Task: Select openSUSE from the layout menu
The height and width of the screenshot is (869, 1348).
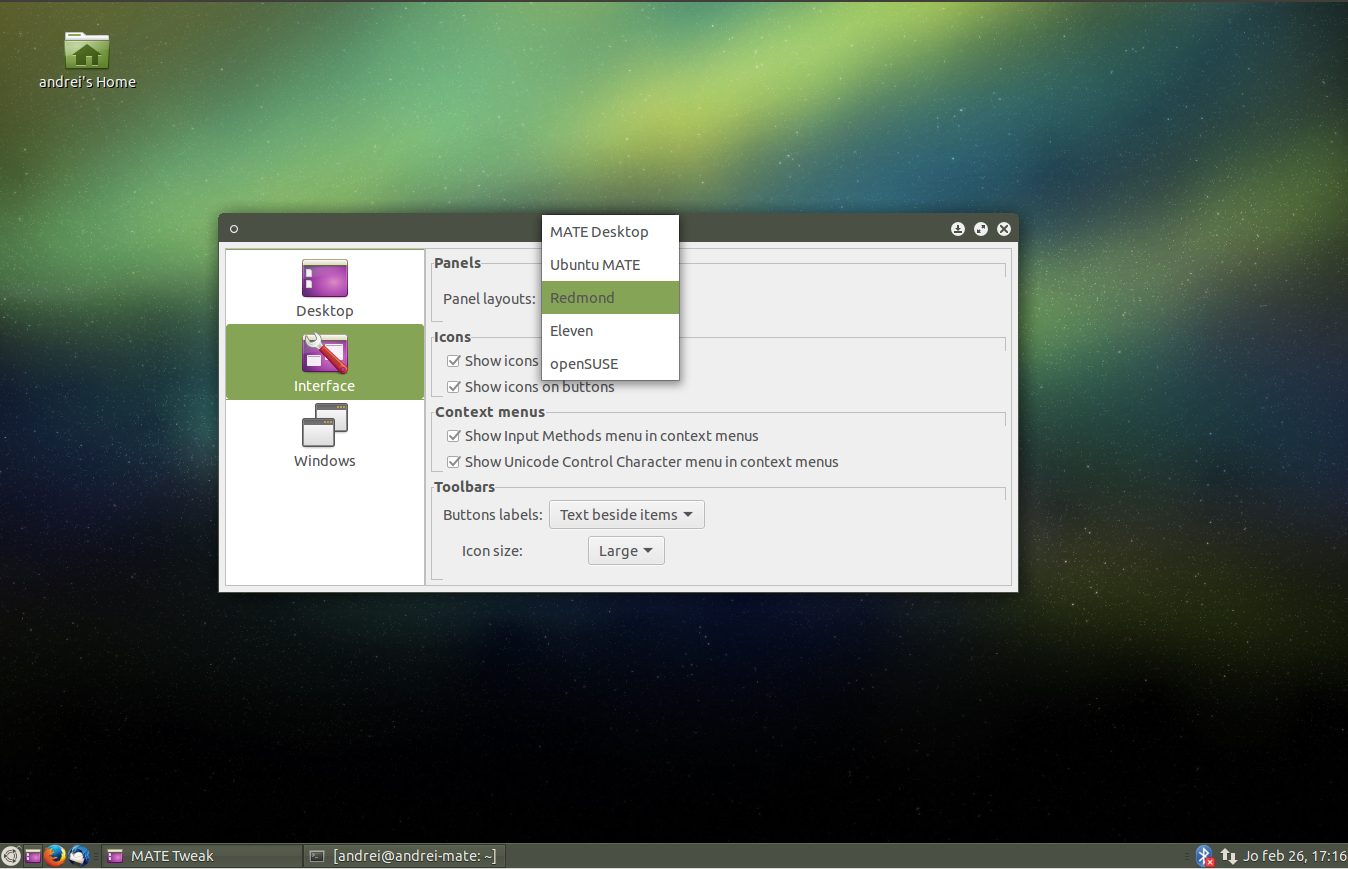Action: (x=610, y=363)
